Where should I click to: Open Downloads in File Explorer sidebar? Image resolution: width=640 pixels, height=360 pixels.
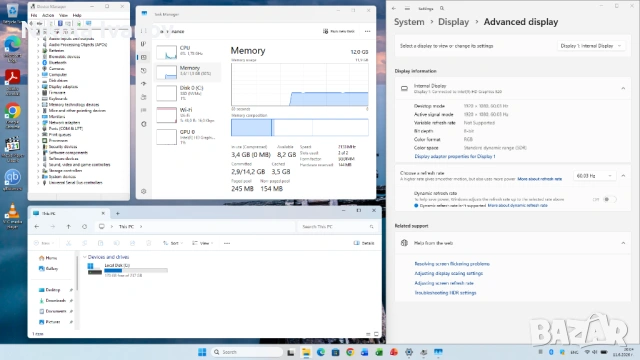tap(52, 300)
